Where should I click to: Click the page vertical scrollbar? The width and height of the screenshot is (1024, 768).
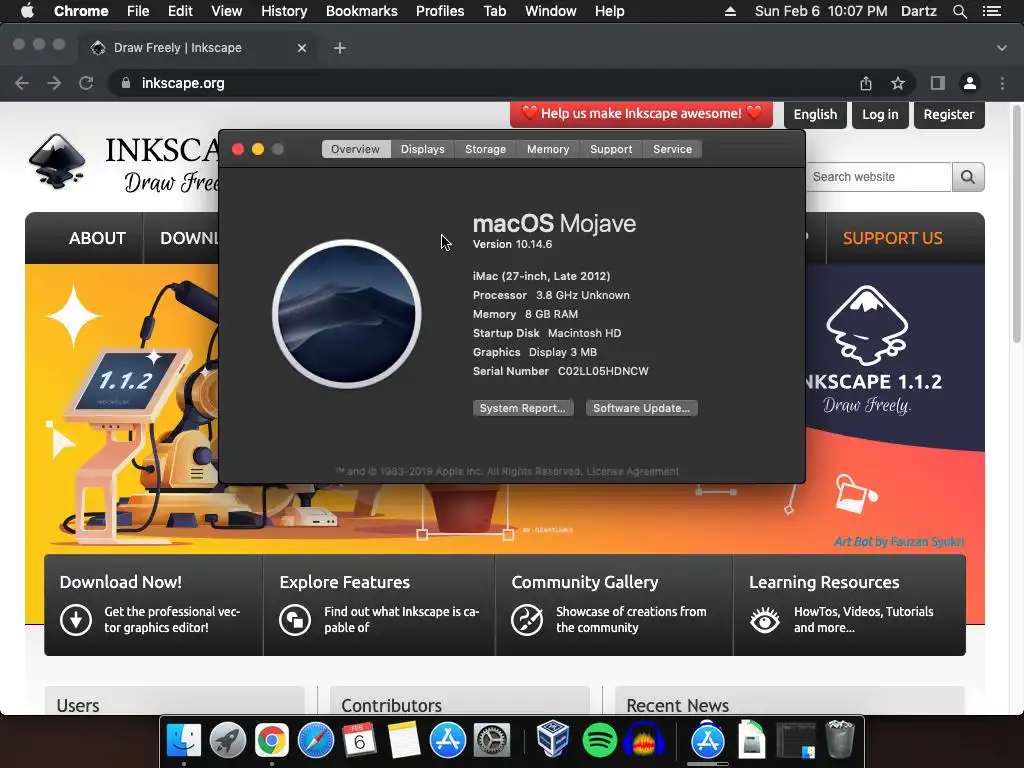pos(1016,222)
